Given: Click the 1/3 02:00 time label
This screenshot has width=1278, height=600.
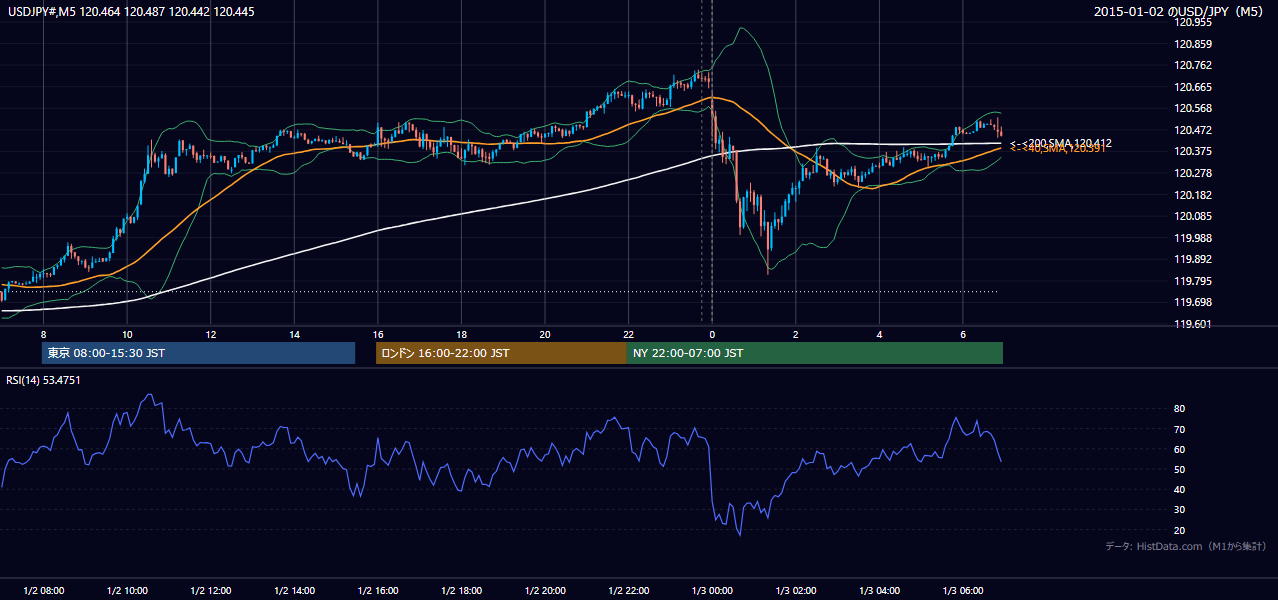Looking at the screenshot, I should click(795, 590).
